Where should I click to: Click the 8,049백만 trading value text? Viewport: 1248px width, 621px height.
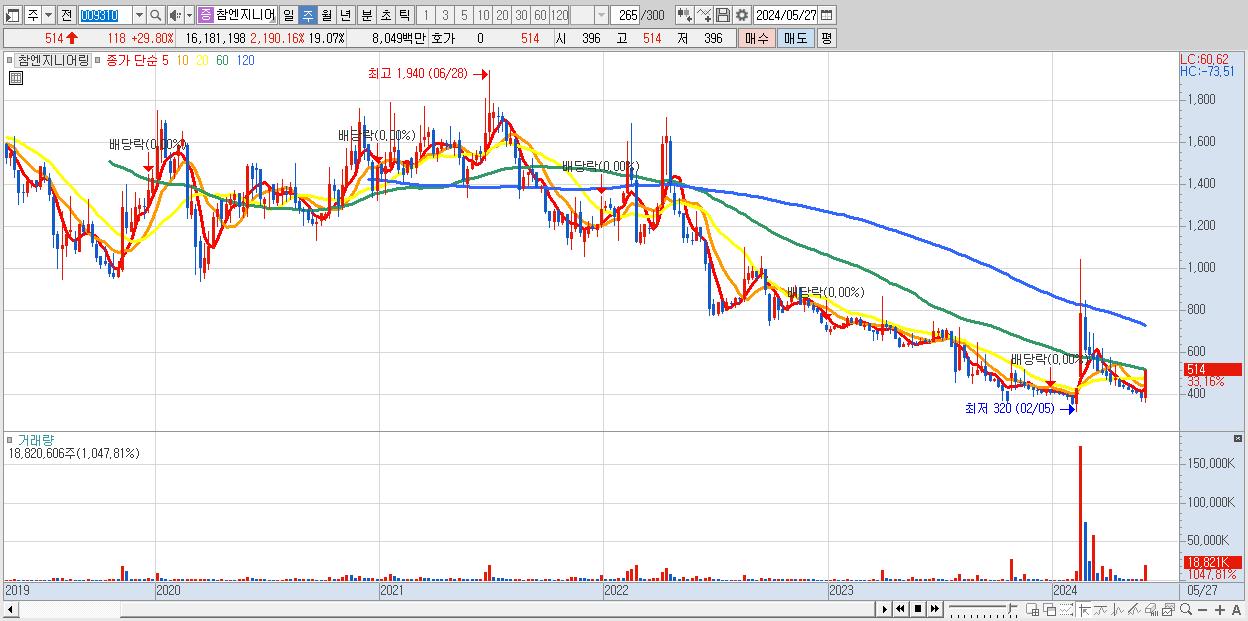click(398, 38)
